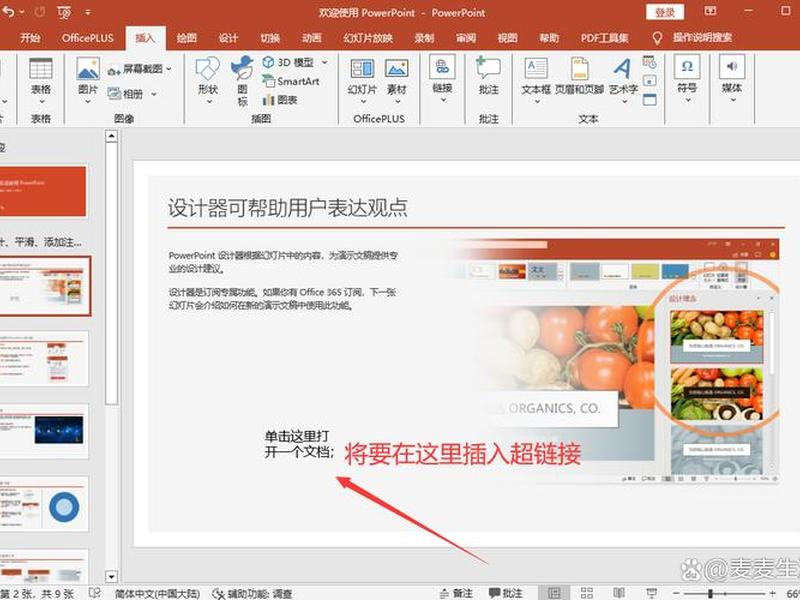Expand the 媒体 dropdown arrow
Image resolution: width=800 pixels, height=600 pixels.
[732, 100]
